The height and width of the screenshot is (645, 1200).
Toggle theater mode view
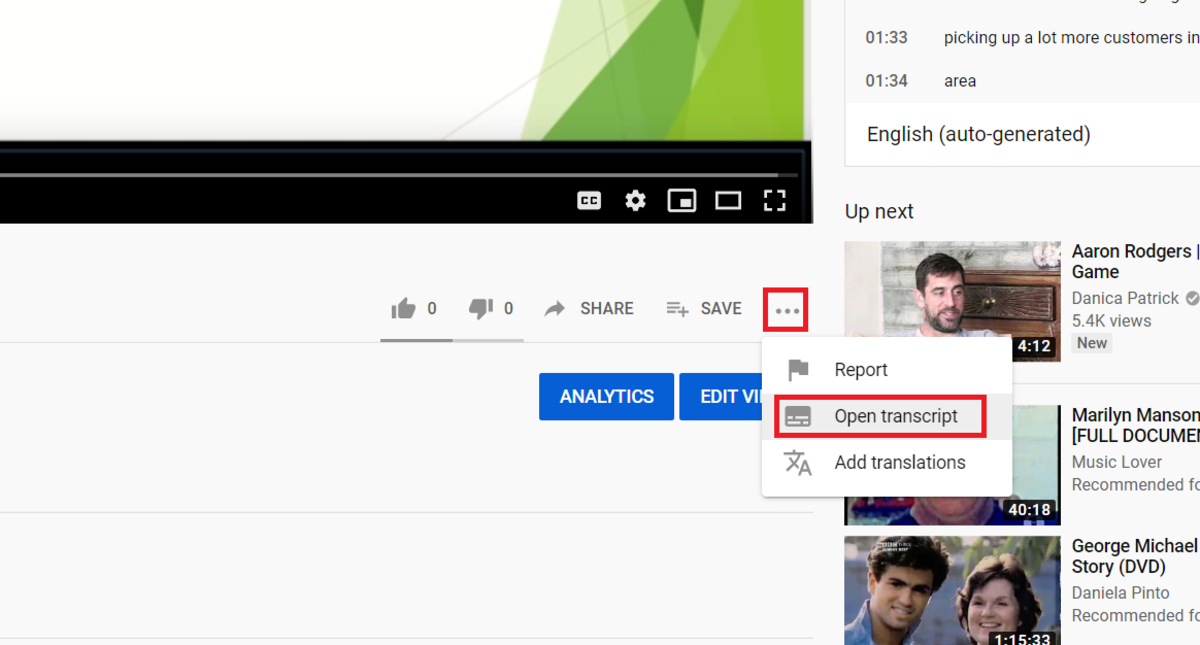click(x=728, y=201)
